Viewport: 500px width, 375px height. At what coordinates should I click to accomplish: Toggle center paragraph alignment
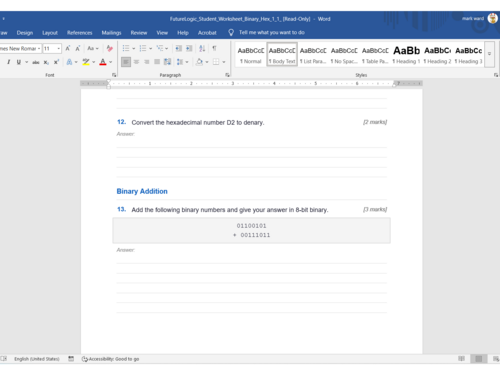pos(136,62)
